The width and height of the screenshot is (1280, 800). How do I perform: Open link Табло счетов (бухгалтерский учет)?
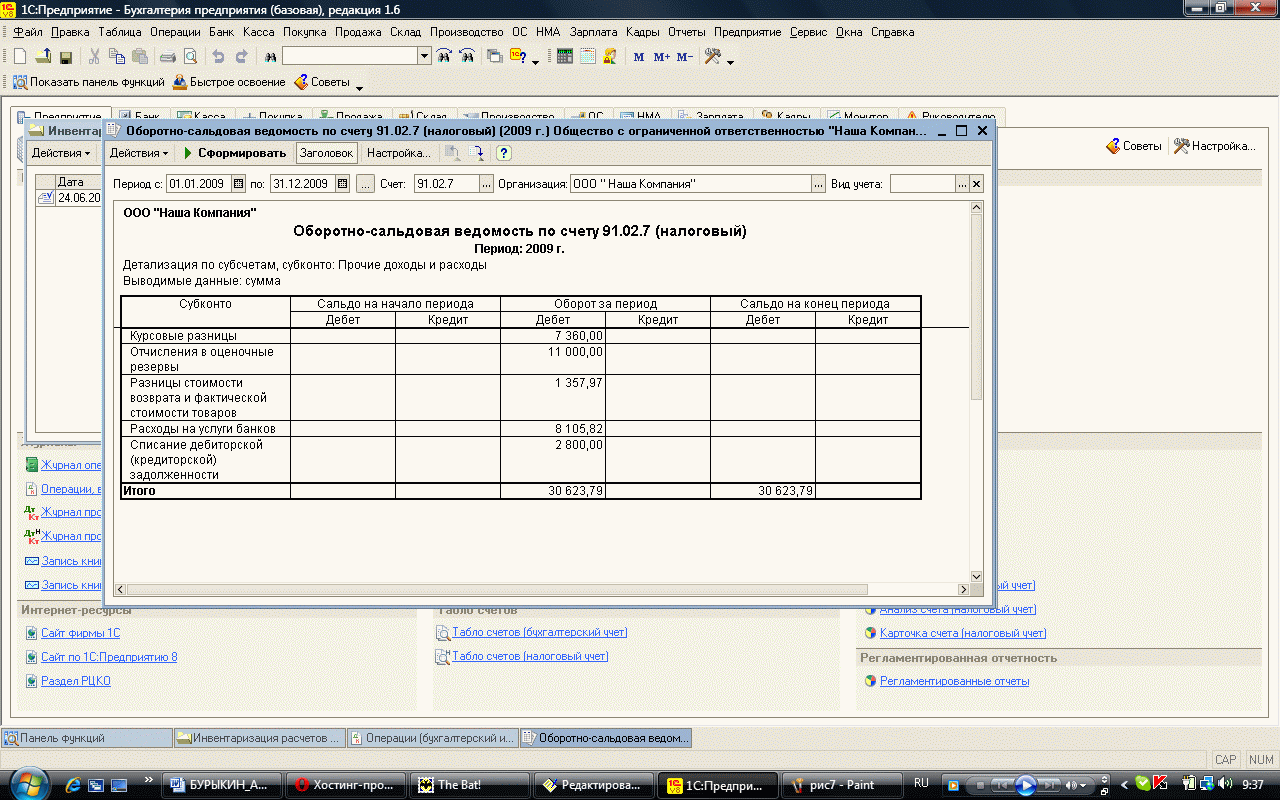pyautogui.click(x=540, y=632)
